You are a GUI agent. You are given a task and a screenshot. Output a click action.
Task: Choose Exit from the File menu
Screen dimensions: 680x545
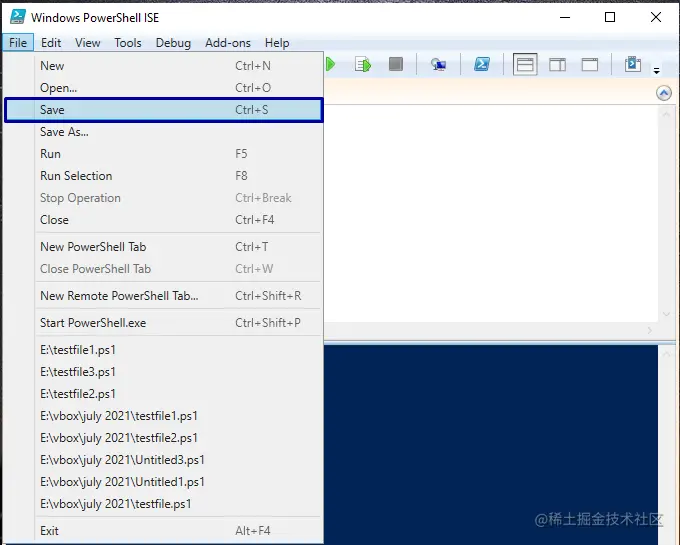point(163,531)
